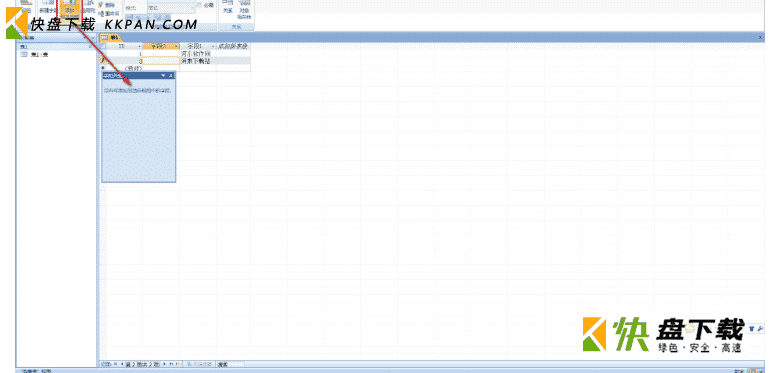The width and height of the screenshot is (777, 373).
Task: Go to next record in navigation bar
Action: [x=165, y=364]
